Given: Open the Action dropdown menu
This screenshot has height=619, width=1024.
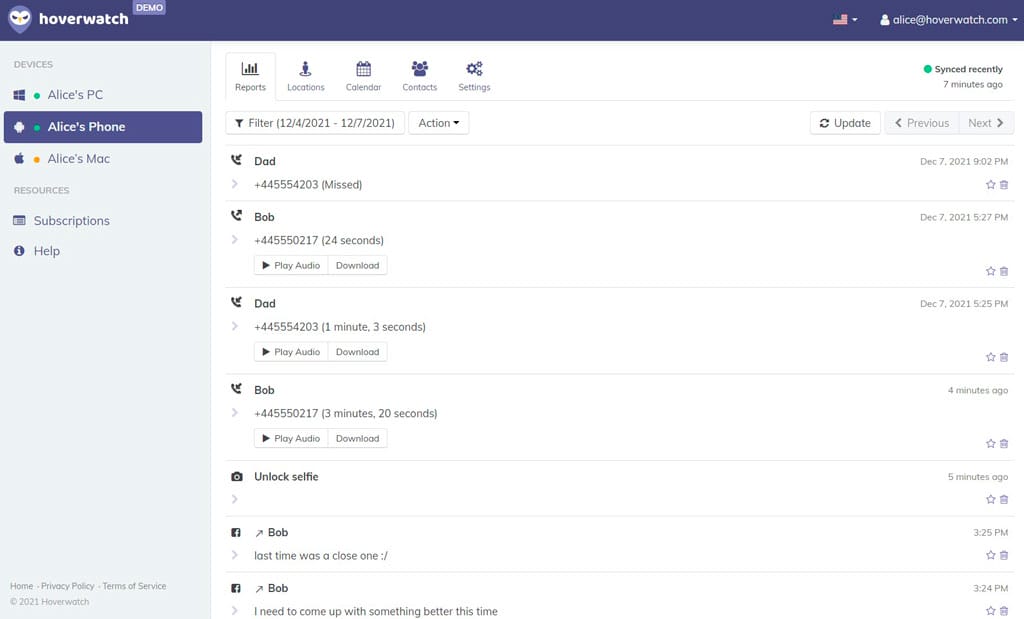Looking at the screenshot, I should [438, 123].
